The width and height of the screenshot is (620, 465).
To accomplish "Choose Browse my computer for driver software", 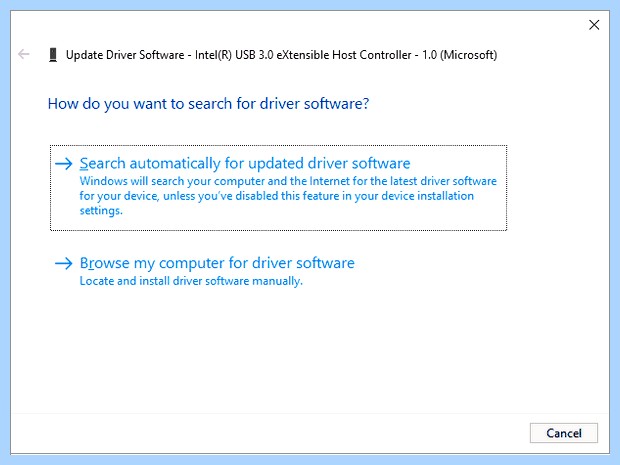I will [x=217, y=263].
